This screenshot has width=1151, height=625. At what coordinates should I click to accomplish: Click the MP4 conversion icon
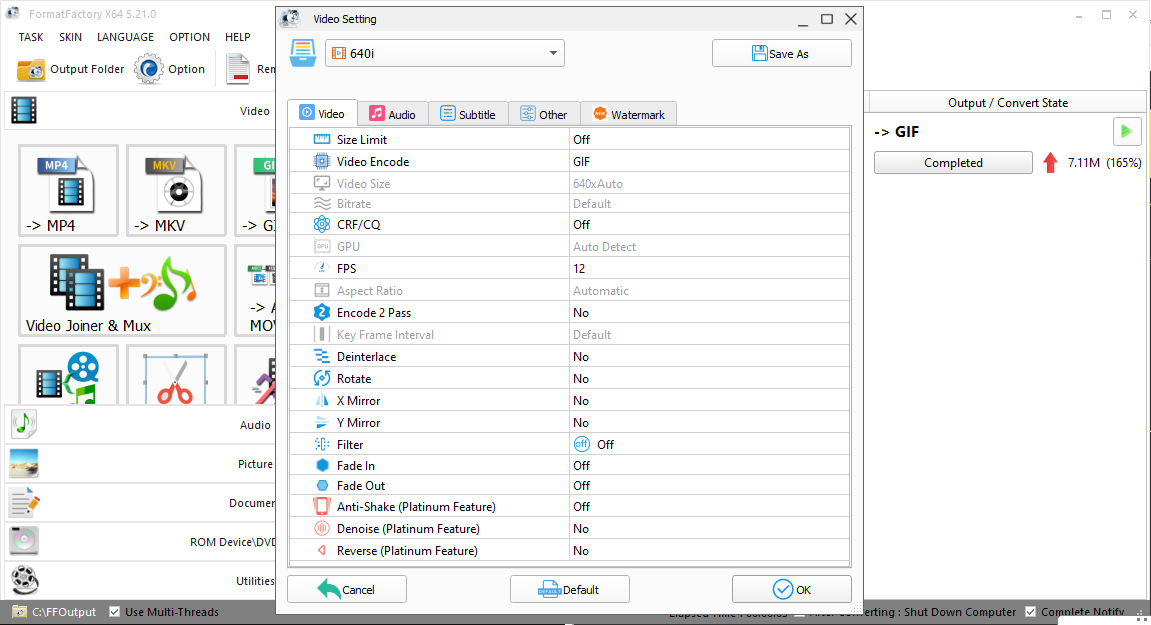(68, 192)
